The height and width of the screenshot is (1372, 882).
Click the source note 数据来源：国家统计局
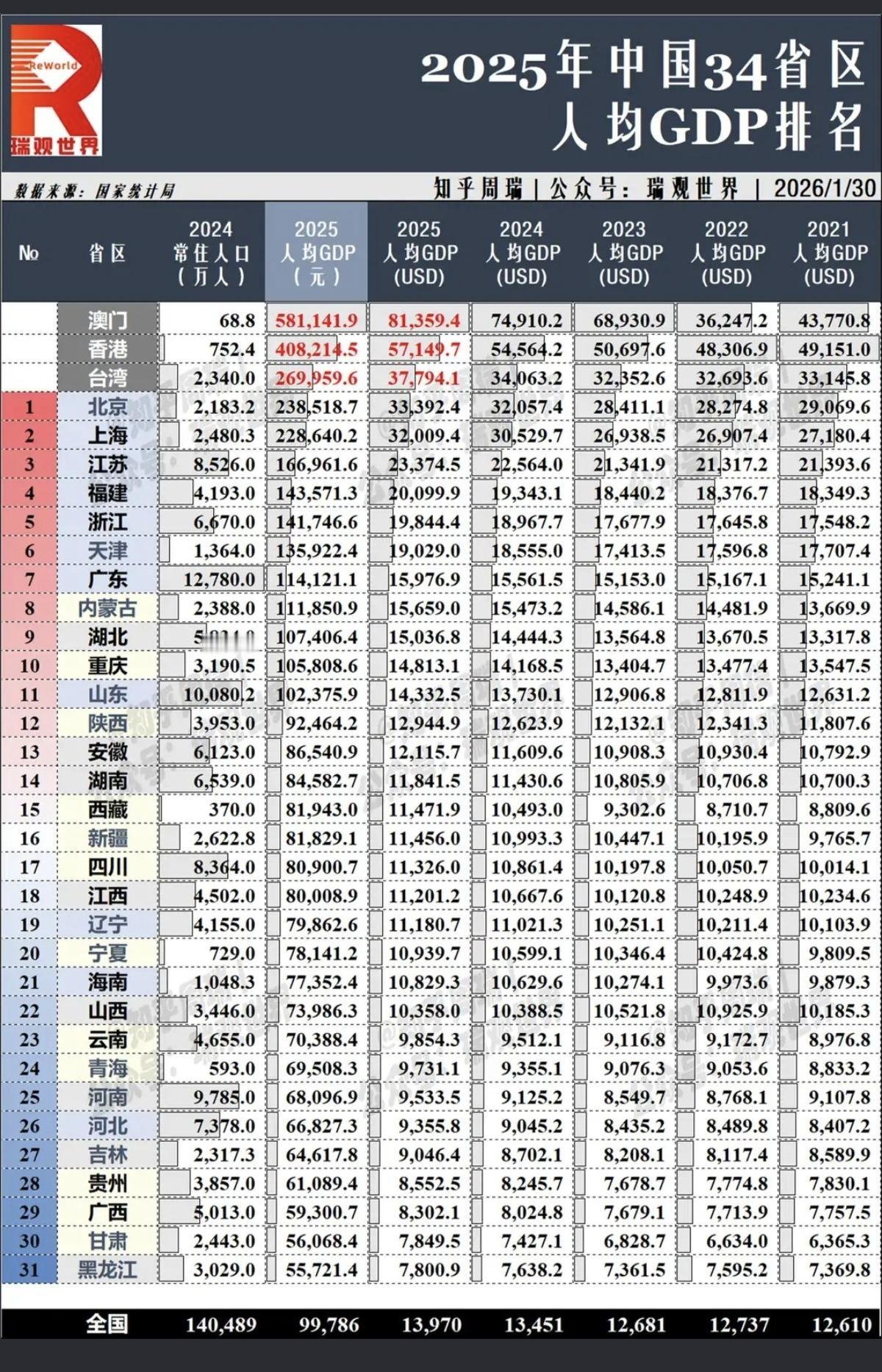pos(95,191)
